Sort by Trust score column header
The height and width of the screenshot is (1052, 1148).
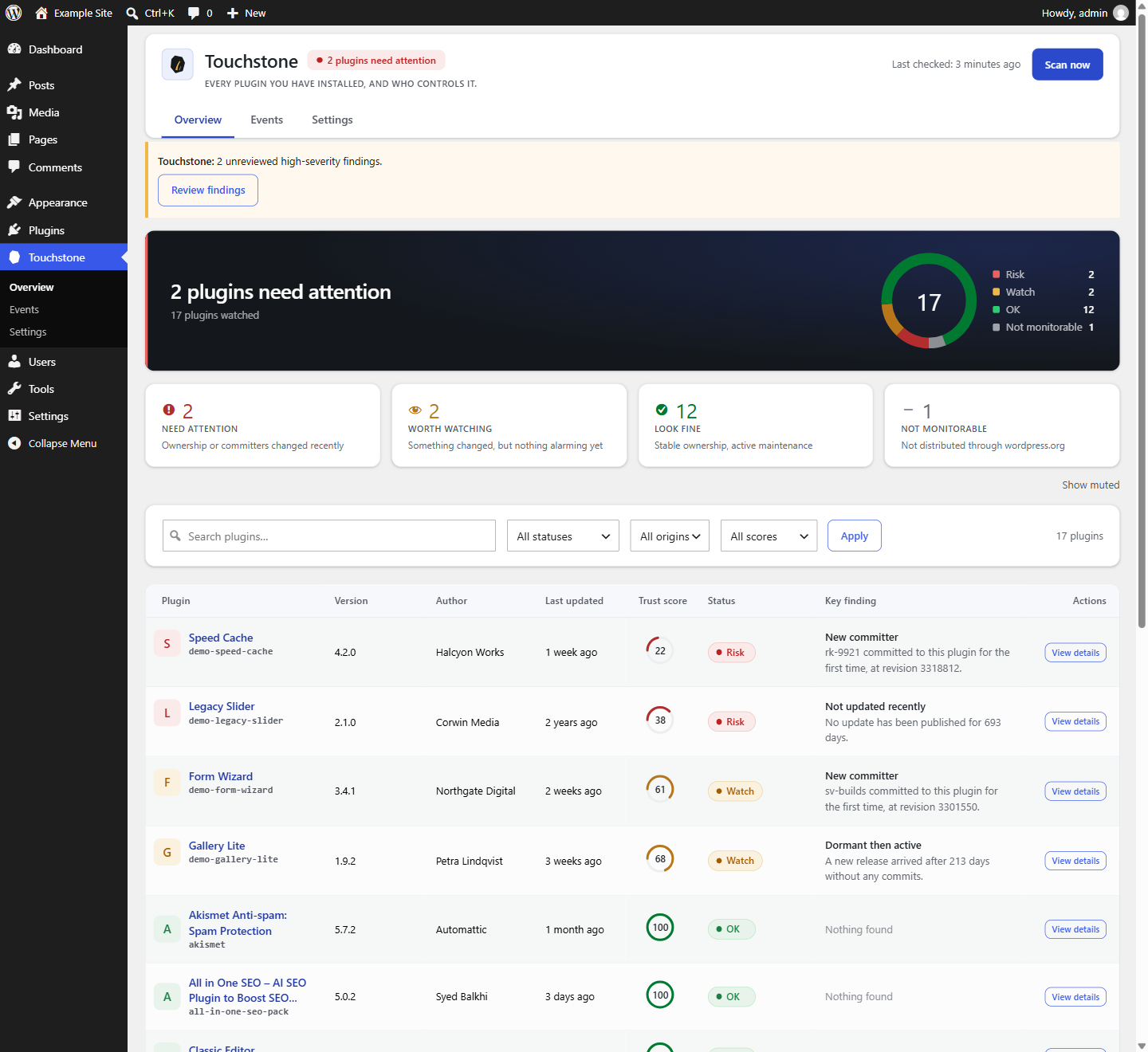pyautogui.click(x=662, y=601)
